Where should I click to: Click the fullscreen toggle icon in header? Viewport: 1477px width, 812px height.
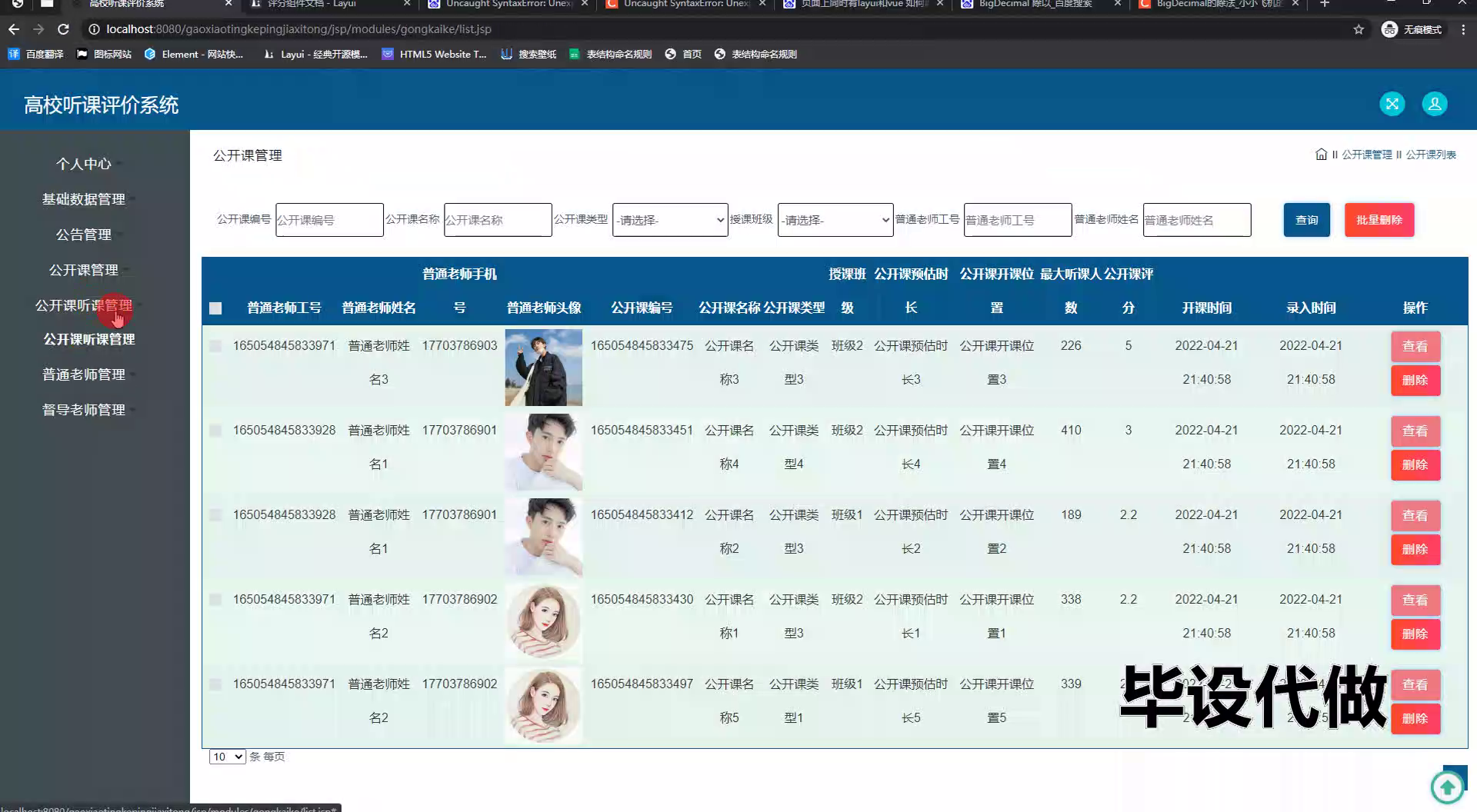(1392, 104)
